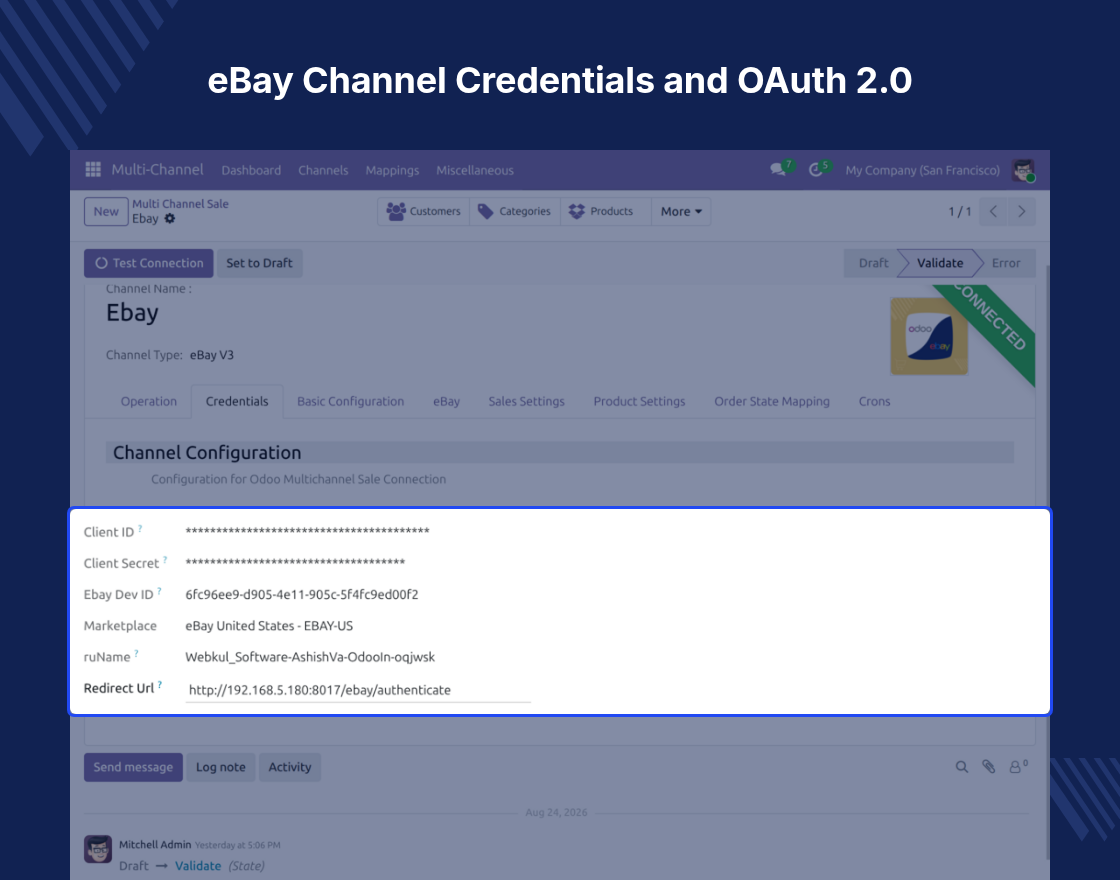Go to the next record arrow

click(1021, 211)
